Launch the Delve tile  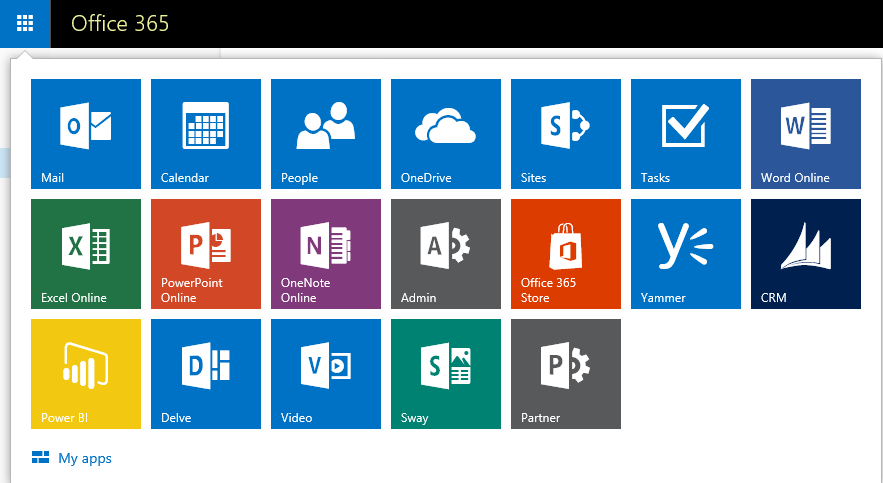(x=206, y=374)
